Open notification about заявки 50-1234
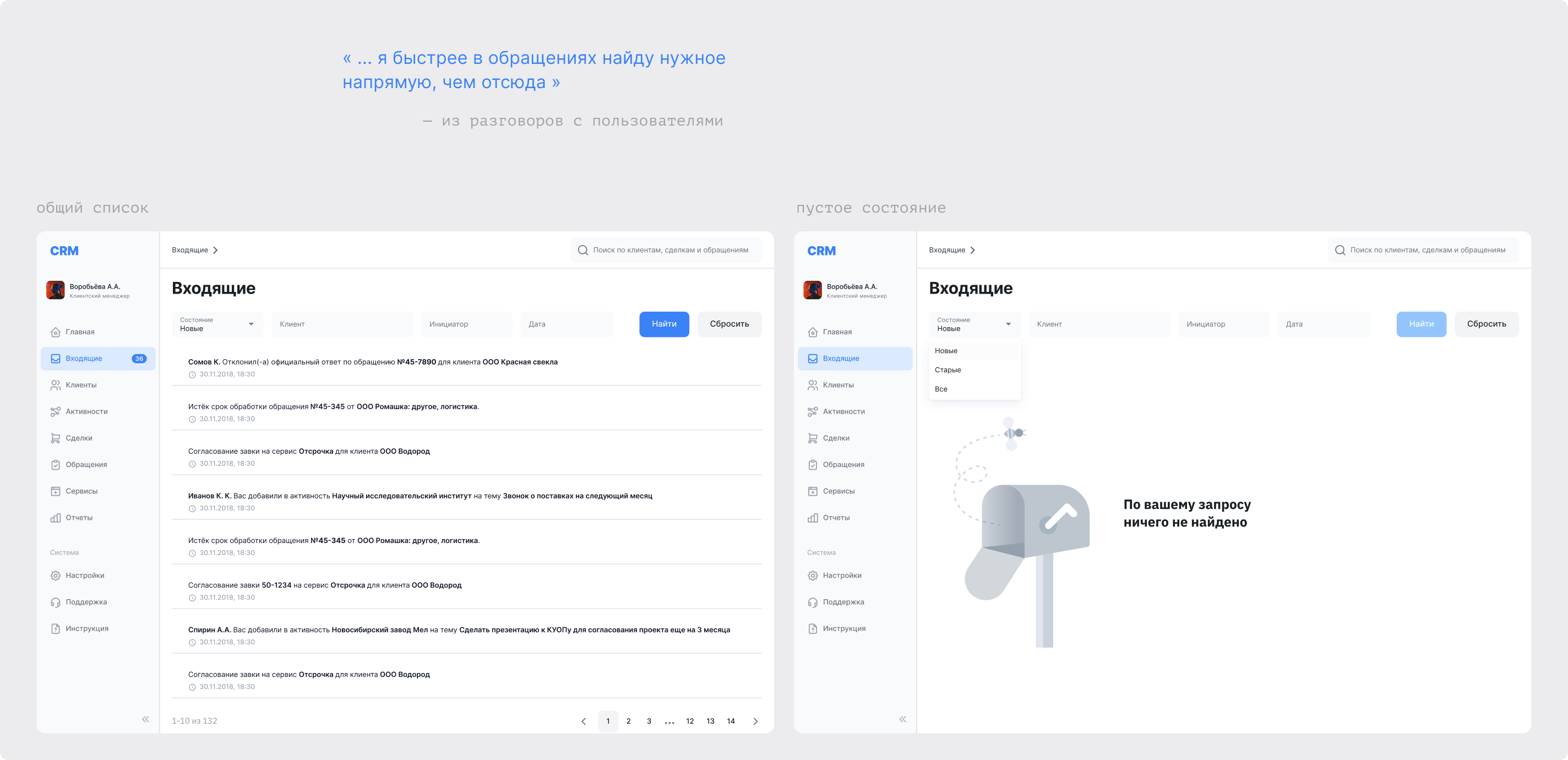This screenshot has height=760, width=1568. (x=466, y=591)
